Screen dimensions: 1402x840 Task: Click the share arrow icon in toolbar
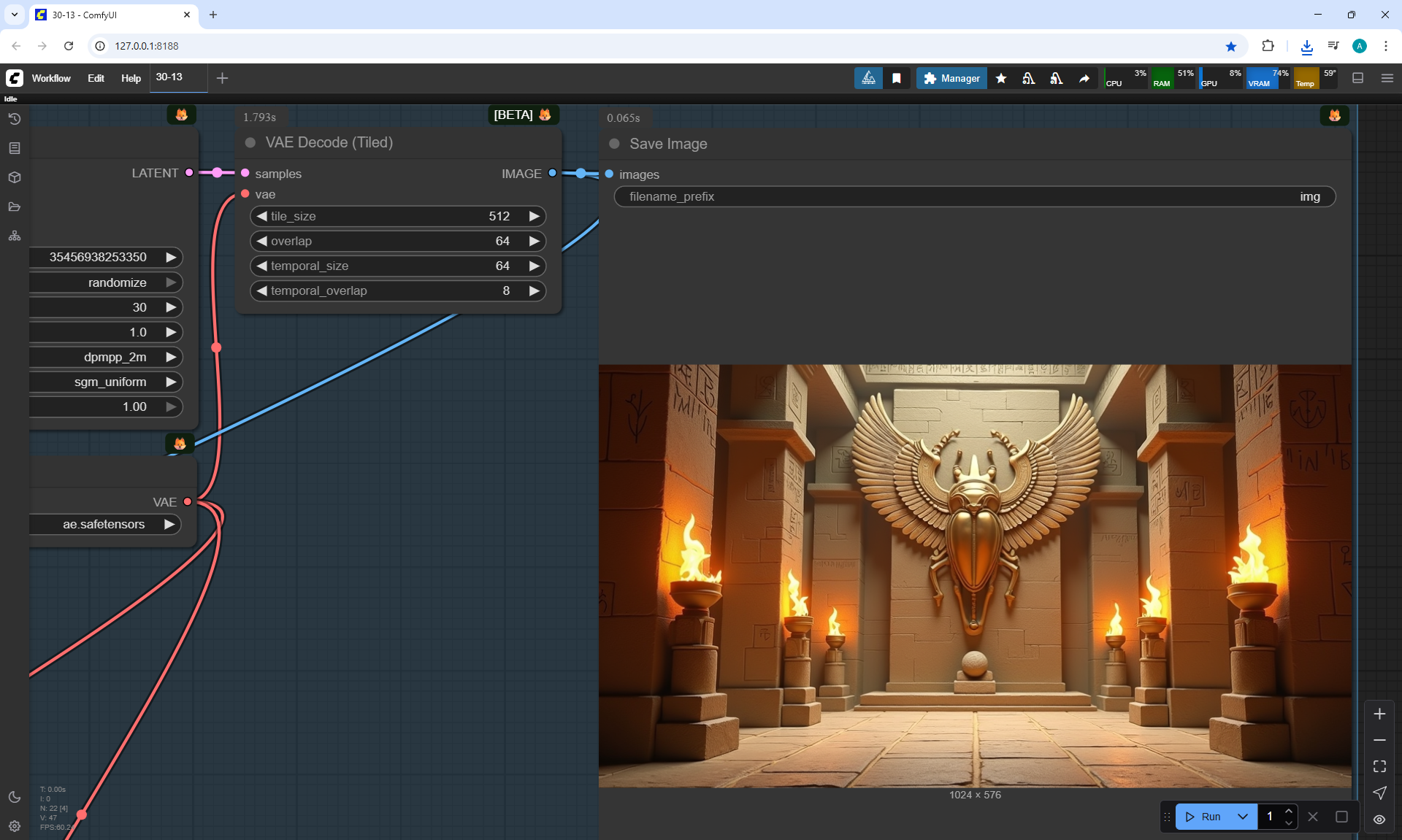click(x=1084, y=78)
